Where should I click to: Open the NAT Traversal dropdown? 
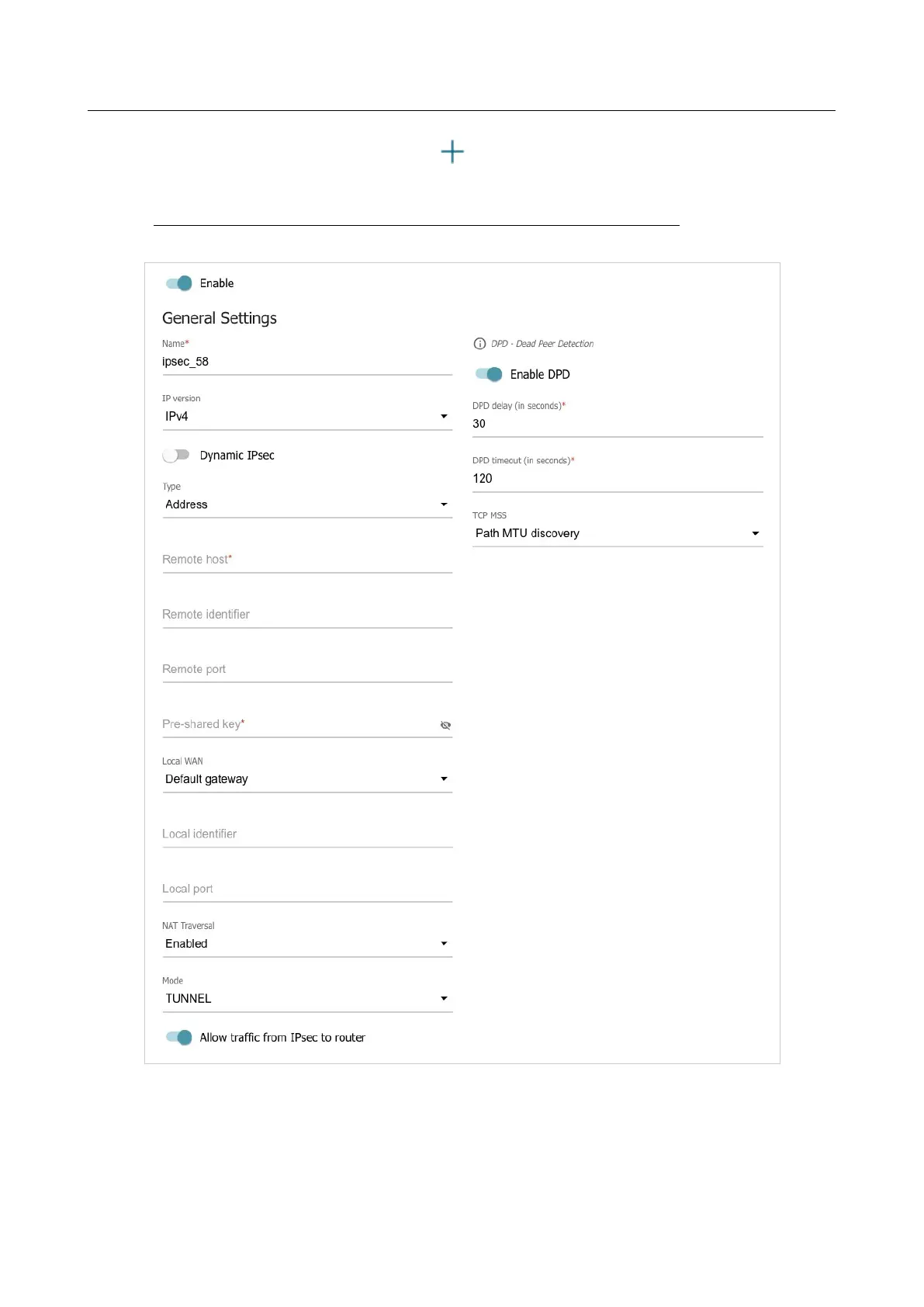click(x=306, y=944)
